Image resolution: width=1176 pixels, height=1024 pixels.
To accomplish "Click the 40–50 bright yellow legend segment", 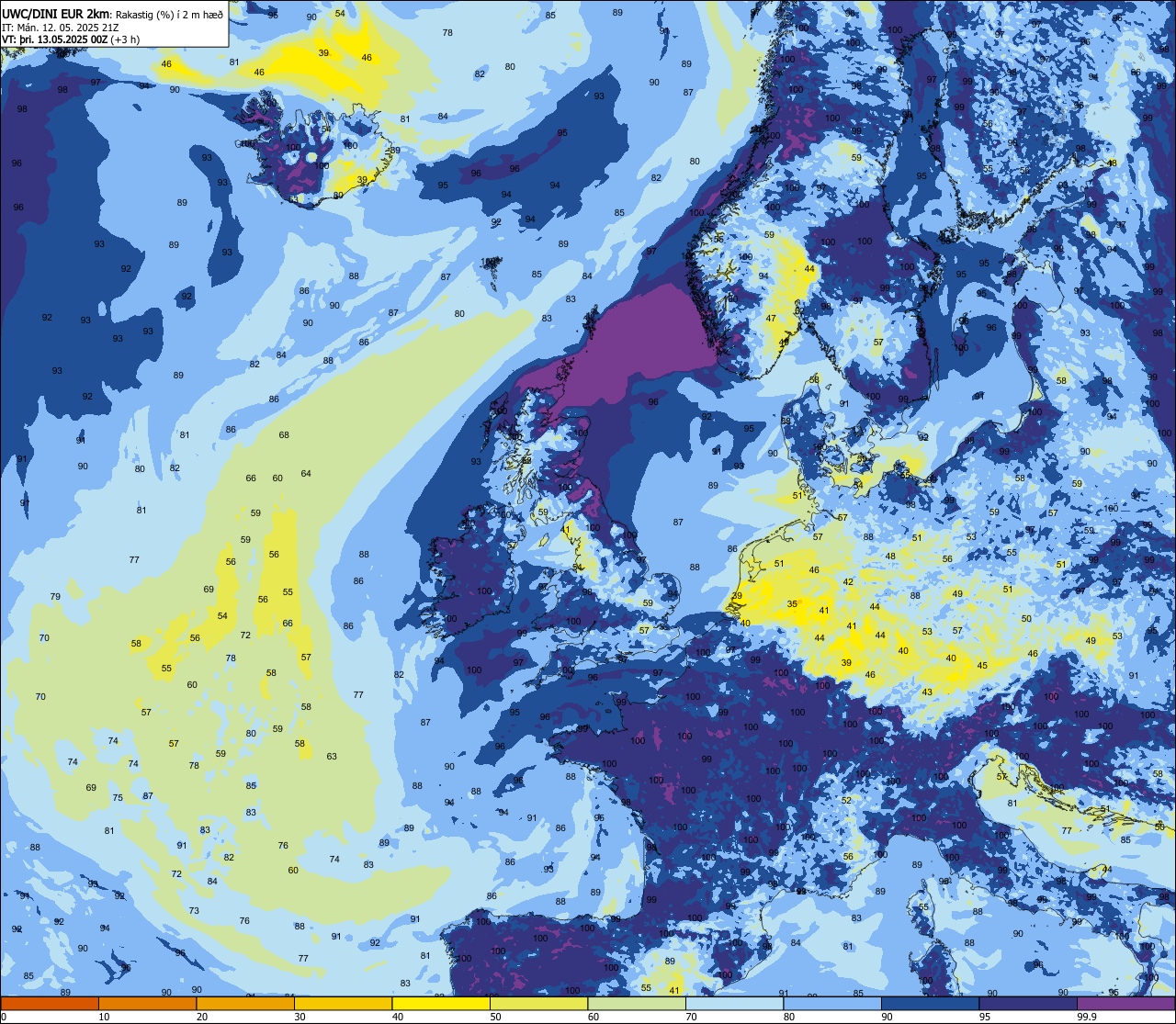I will pyautogui.click(x=441, y=1003).
